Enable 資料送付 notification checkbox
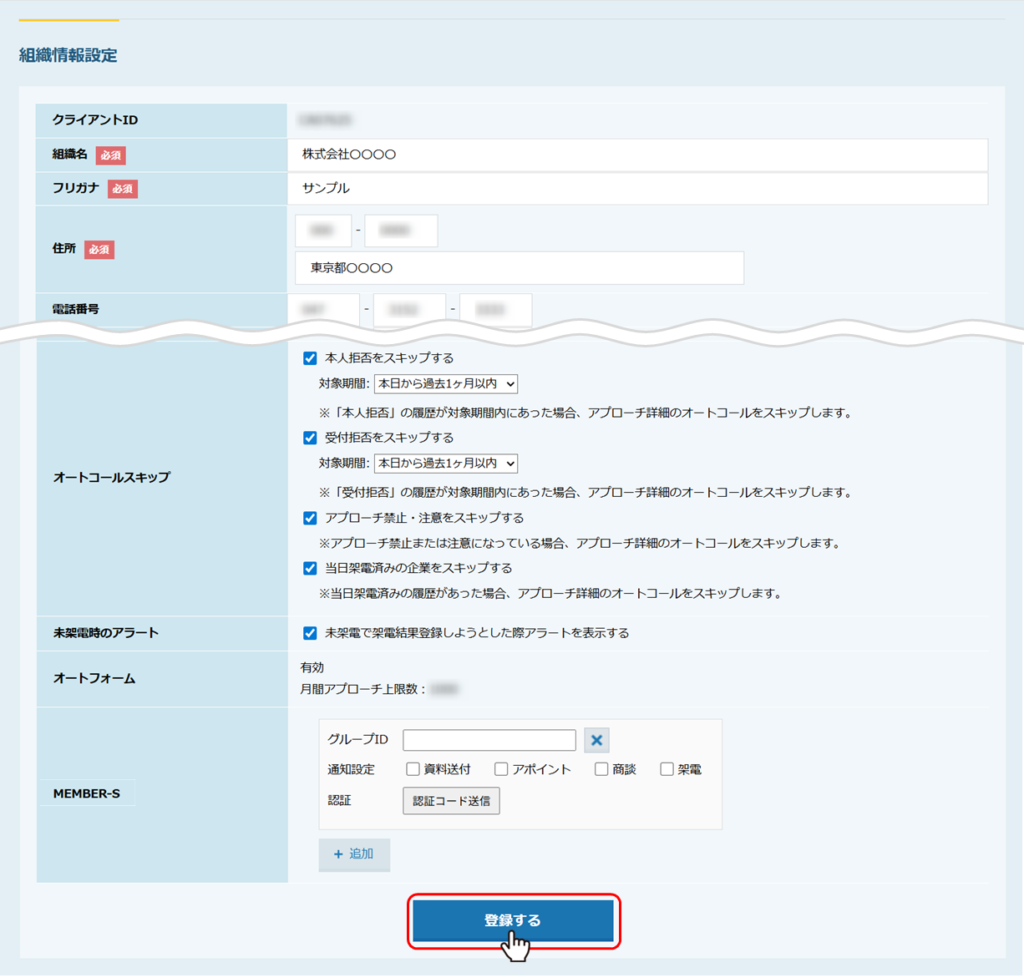 pos(412,770)
